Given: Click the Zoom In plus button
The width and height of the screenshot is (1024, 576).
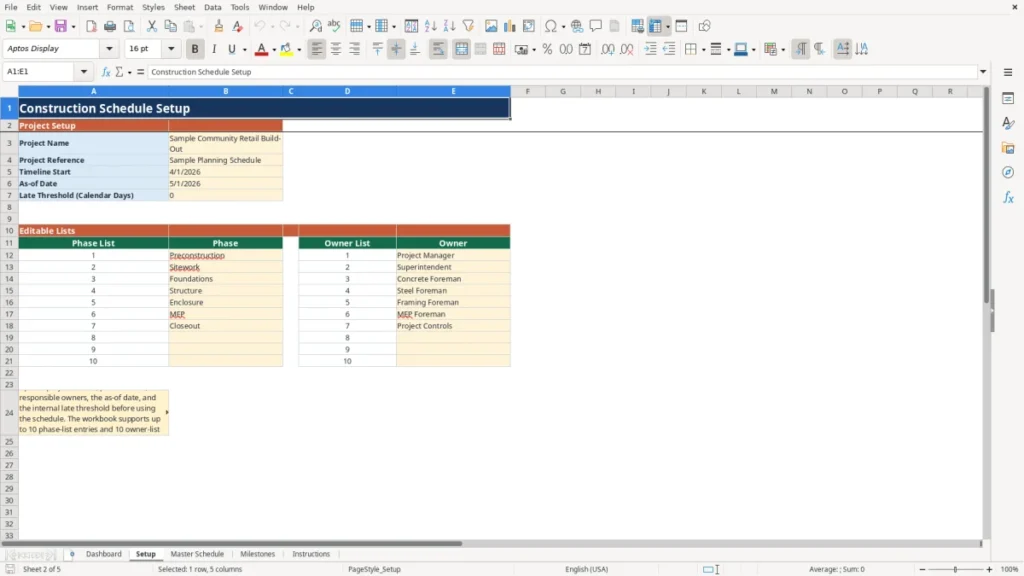Looking at the screenshot, I should [x=989, y=569].
